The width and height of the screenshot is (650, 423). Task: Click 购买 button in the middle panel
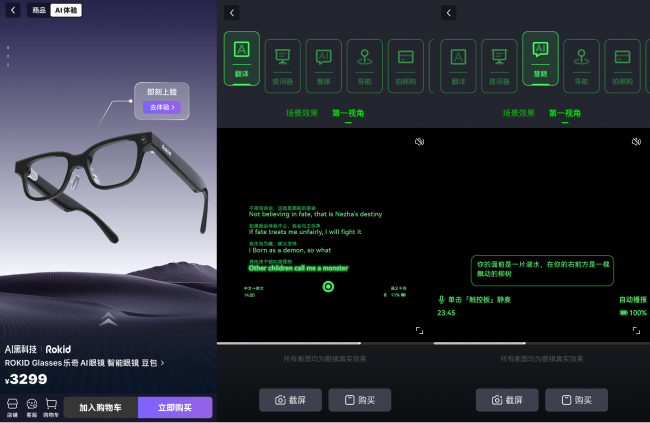click(360, 400)
